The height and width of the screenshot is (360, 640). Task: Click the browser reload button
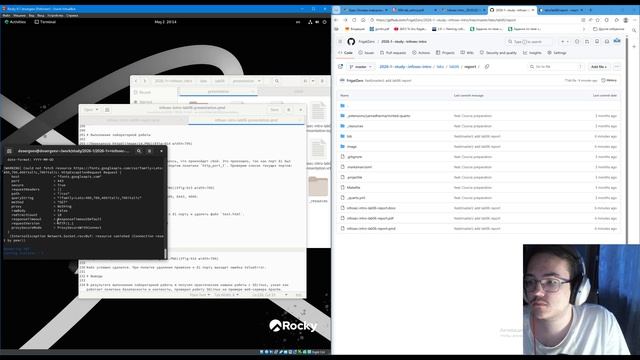pyautogui.click(x=354, y=20)
